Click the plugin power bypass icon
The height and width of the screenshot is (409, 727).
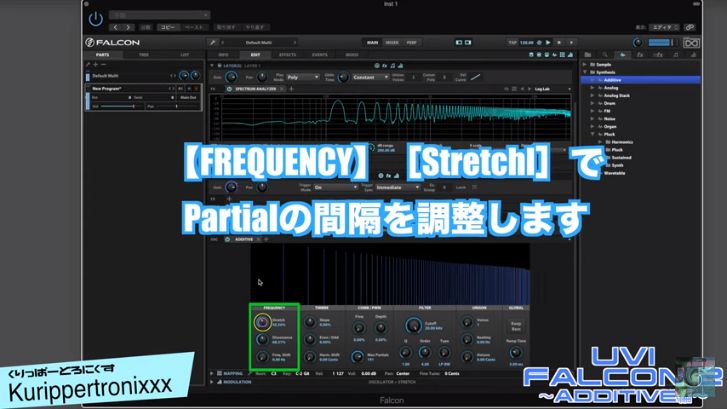(96, 19)
